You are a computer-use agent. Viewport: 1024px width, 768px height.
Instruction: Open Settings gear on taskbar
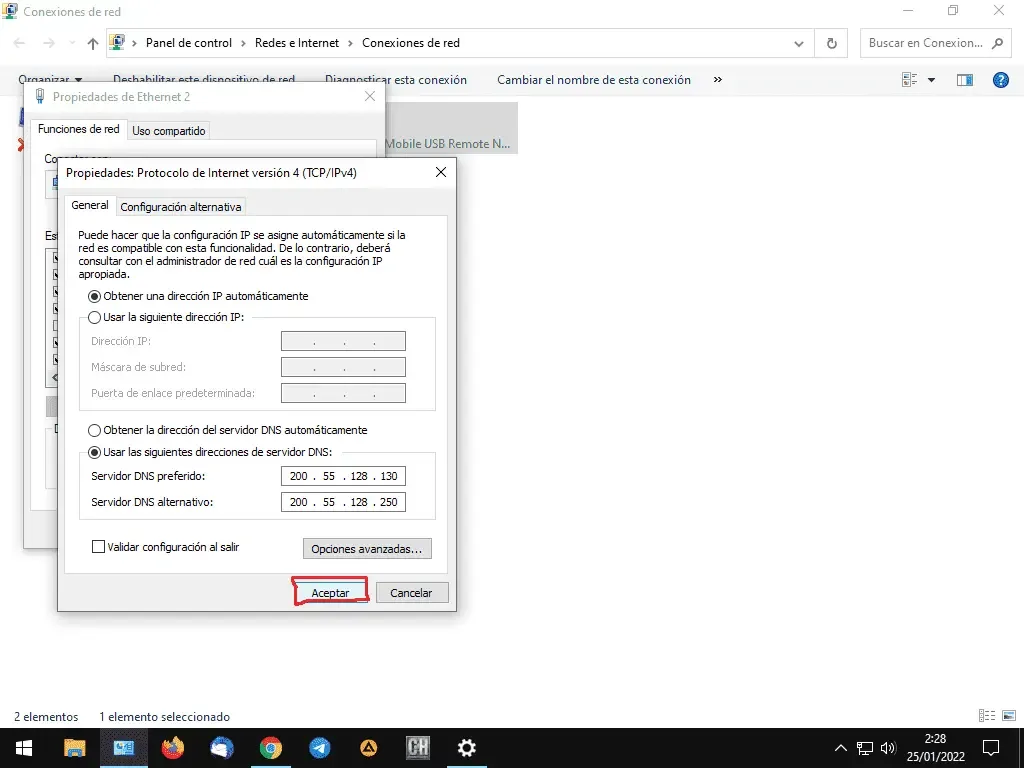point(466,748)
